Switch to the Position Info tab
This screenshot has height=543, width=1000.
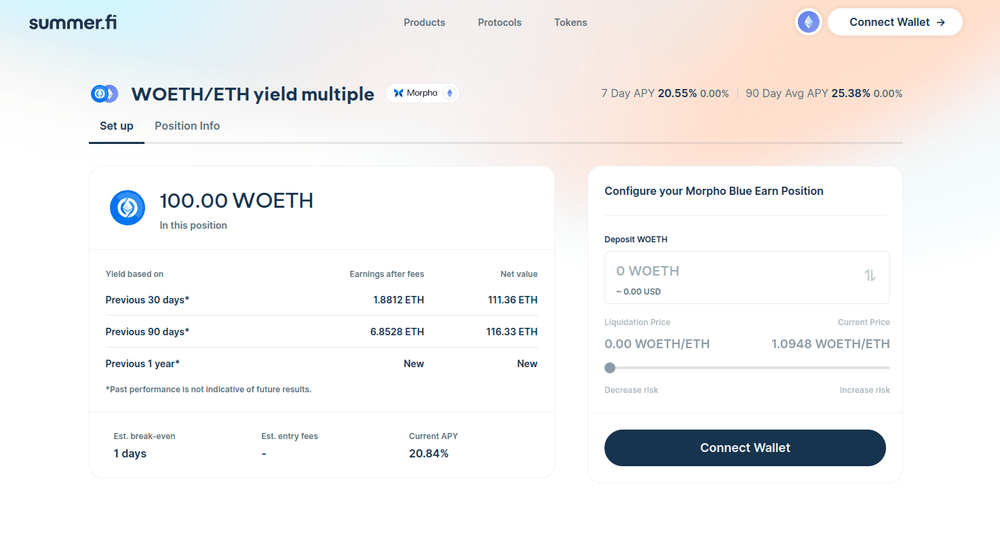pos(187,126)
